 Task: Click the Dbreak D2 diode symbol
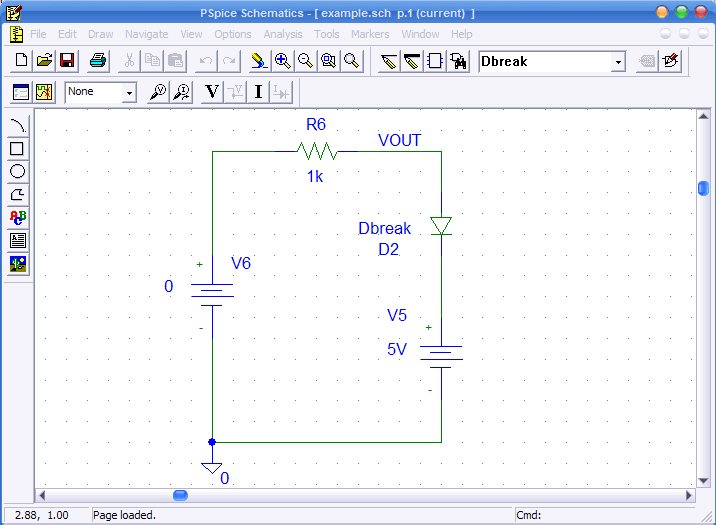441,227
